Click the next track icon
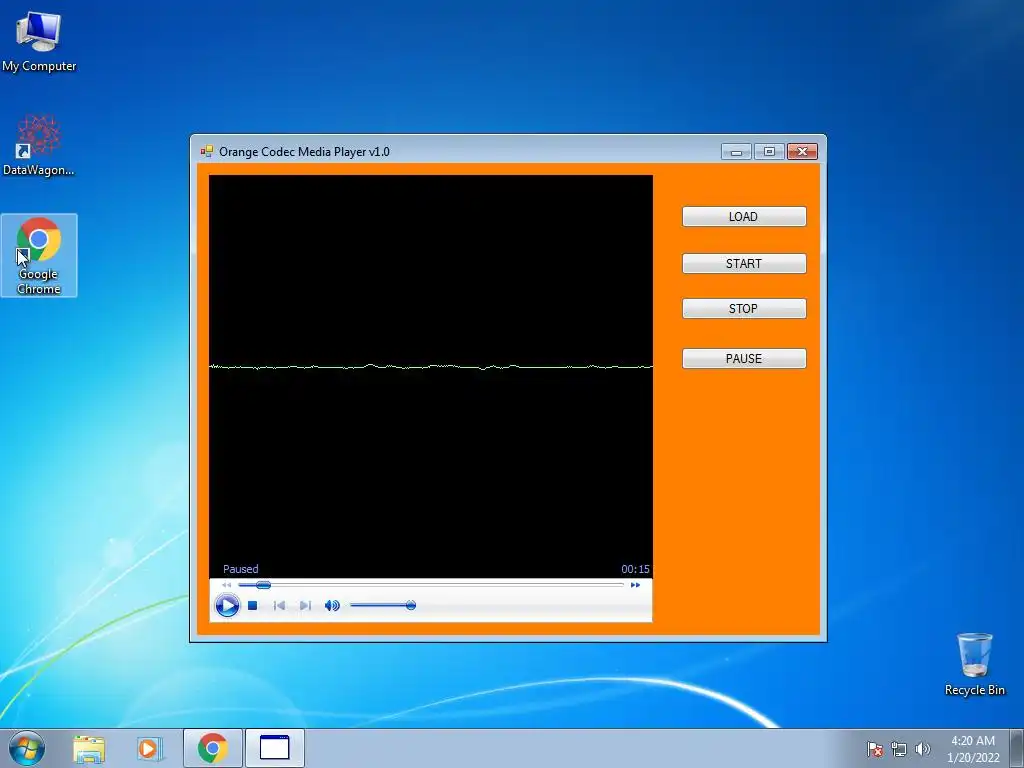 click(x=305, y=605)
